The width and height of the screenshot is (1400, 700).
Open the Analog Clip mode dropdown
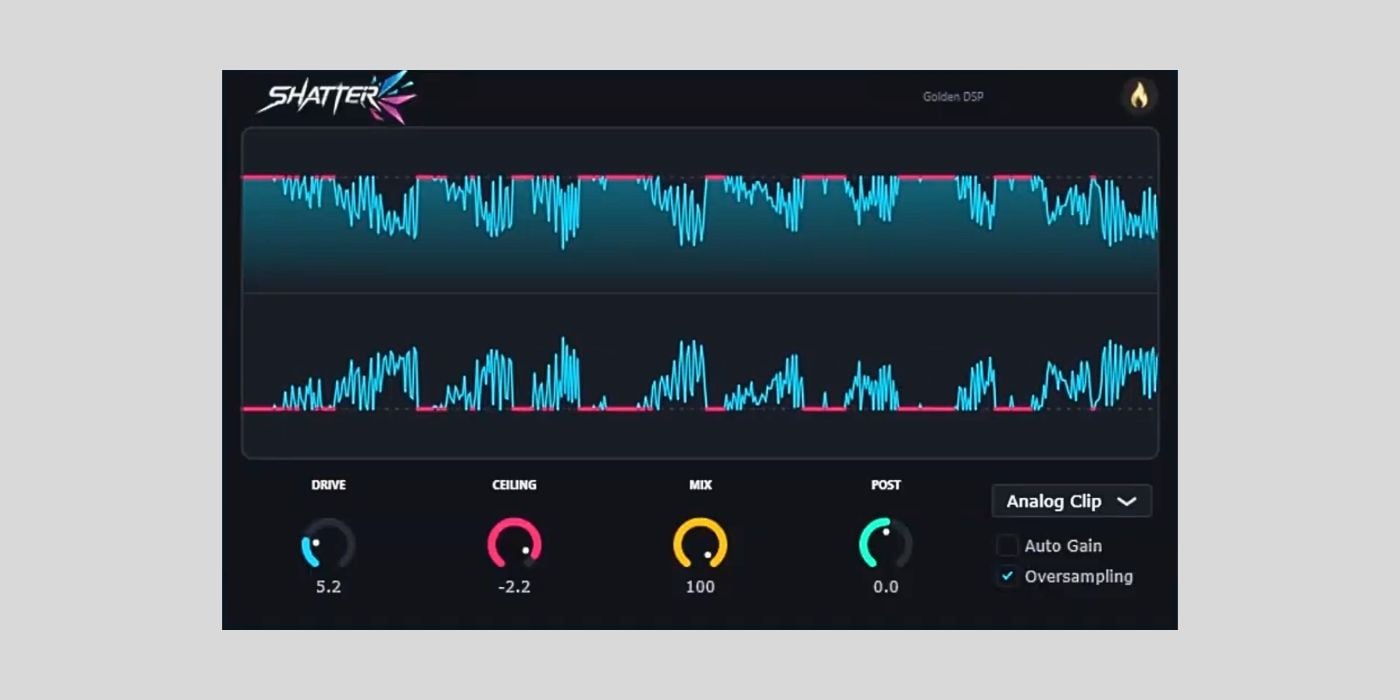(x=1071, y=501)
